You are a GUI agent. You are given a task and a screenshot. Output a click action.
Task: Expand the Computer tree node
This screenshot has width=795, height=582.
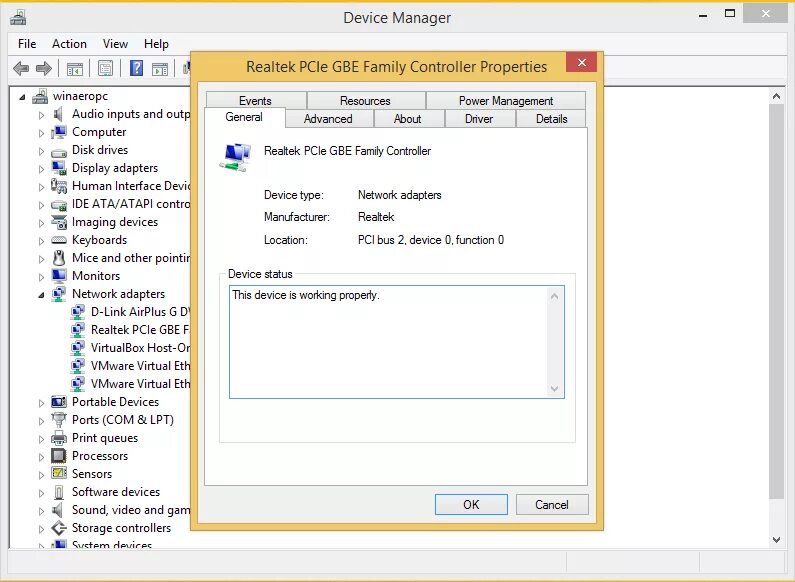tap(41, 133)
